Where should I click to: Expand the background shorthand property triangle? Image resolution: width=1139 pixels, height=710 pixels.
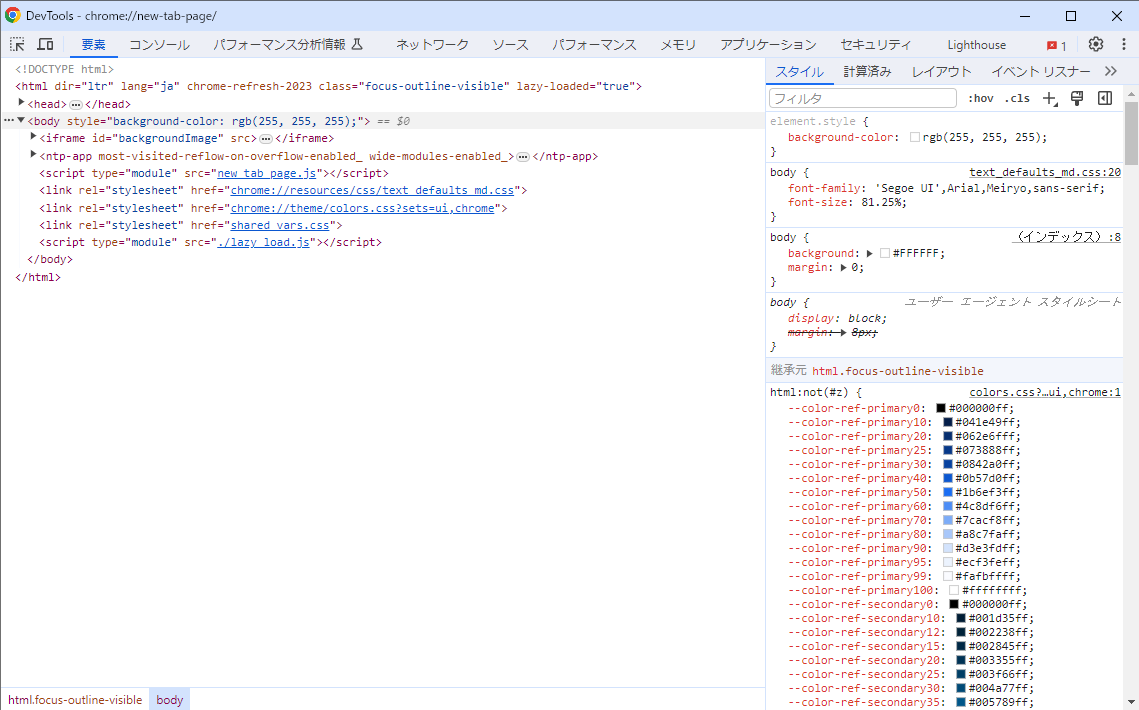pos(870,254)
